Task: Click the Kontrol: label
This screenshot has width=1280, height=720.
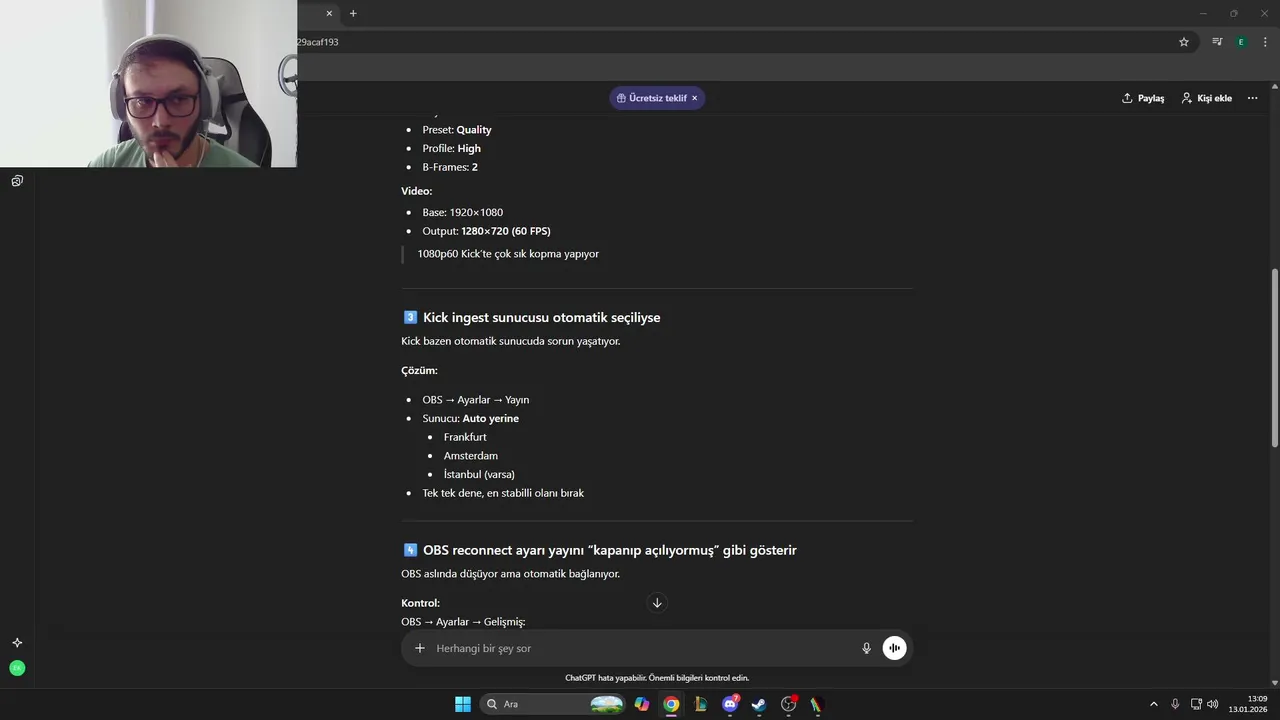Action: pyautogui.click(x=420, y=603)
